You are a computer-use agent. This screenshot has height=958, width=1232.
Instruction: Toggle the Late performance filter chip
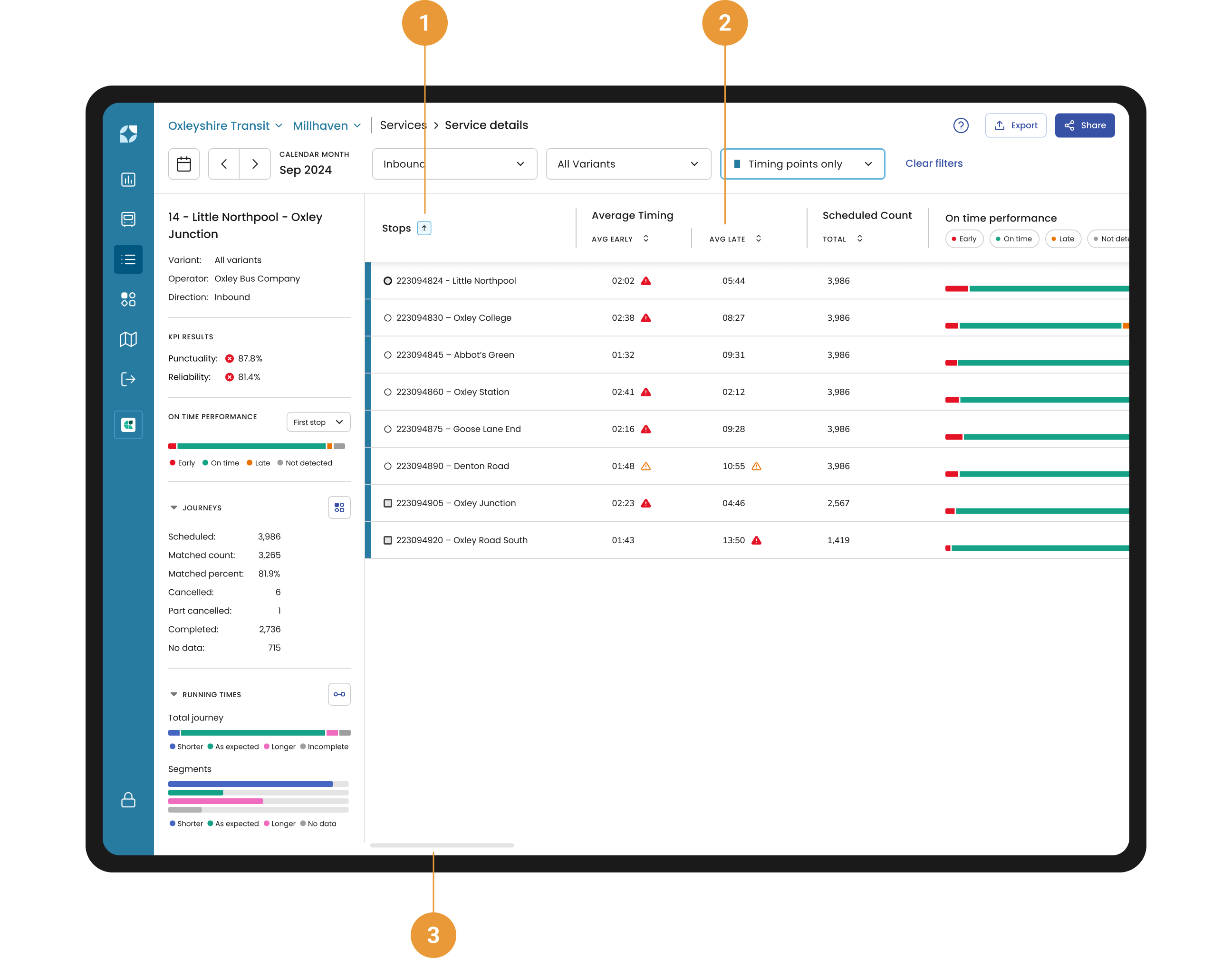1062,239
